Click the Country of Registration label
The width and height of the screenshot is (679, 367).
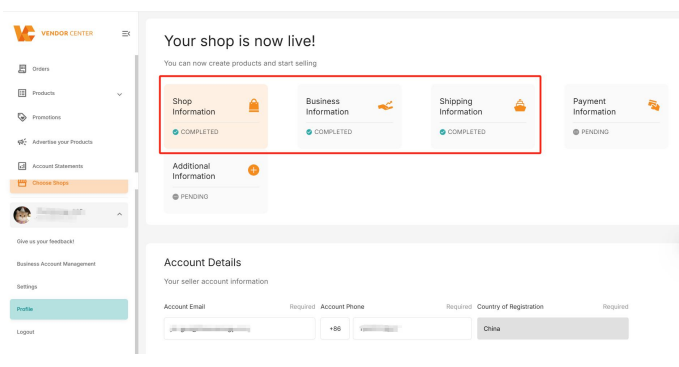510,306
